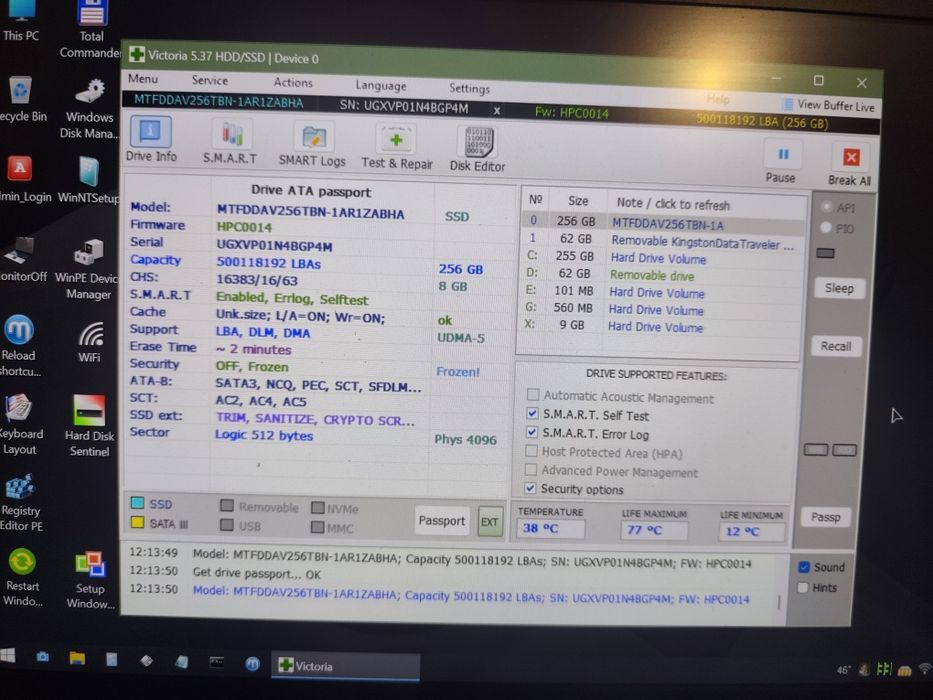Click the Pause icon button
The height and width of the screenshot is (700, 933).
pyautogui.click(x=783, y=155)
